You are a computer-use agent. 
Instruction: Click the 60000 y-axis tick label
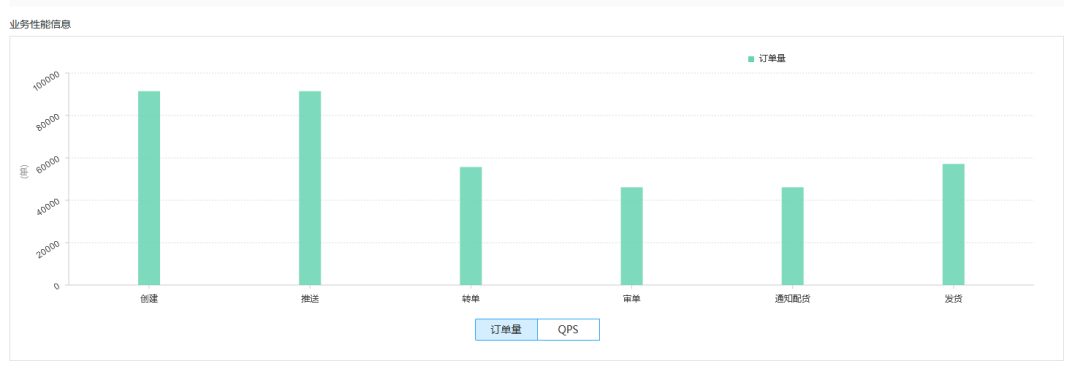coord(48,166)
